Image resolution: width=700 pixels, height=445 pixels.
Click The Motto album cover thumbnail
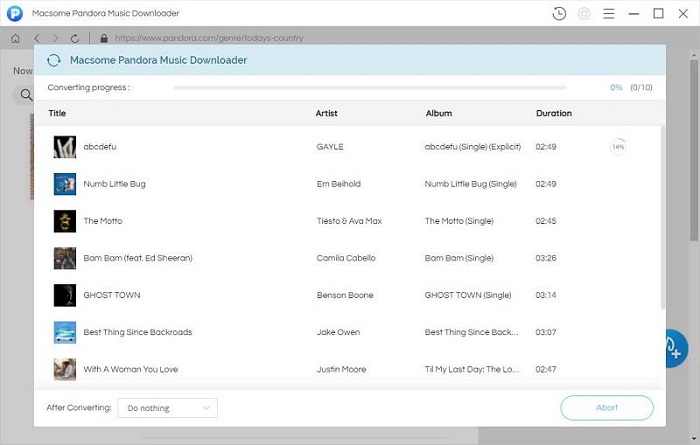tap(64, 221)
